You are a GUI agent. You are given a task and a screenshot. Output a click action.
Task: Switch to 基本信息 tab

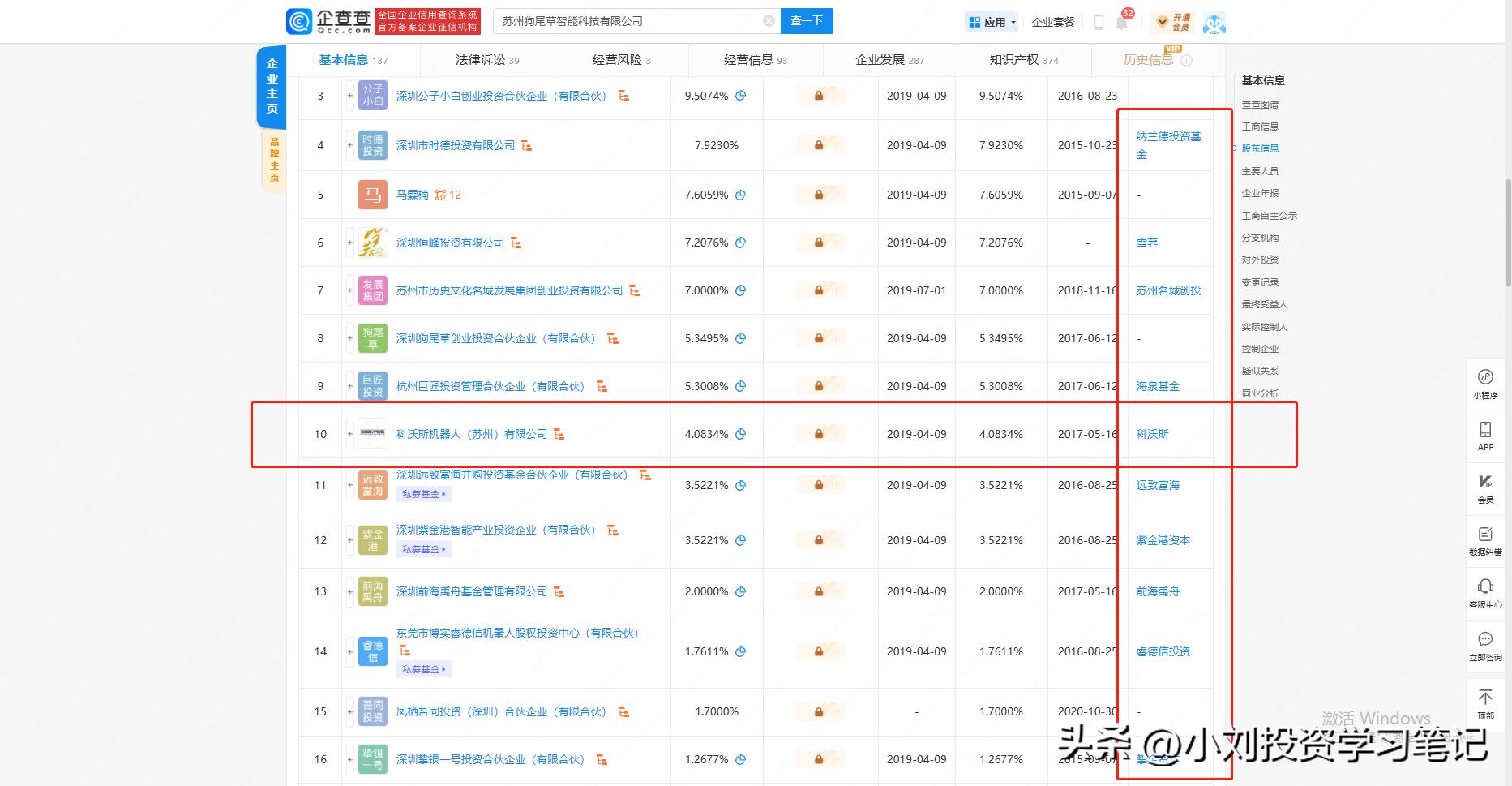(x=353, y=60)
